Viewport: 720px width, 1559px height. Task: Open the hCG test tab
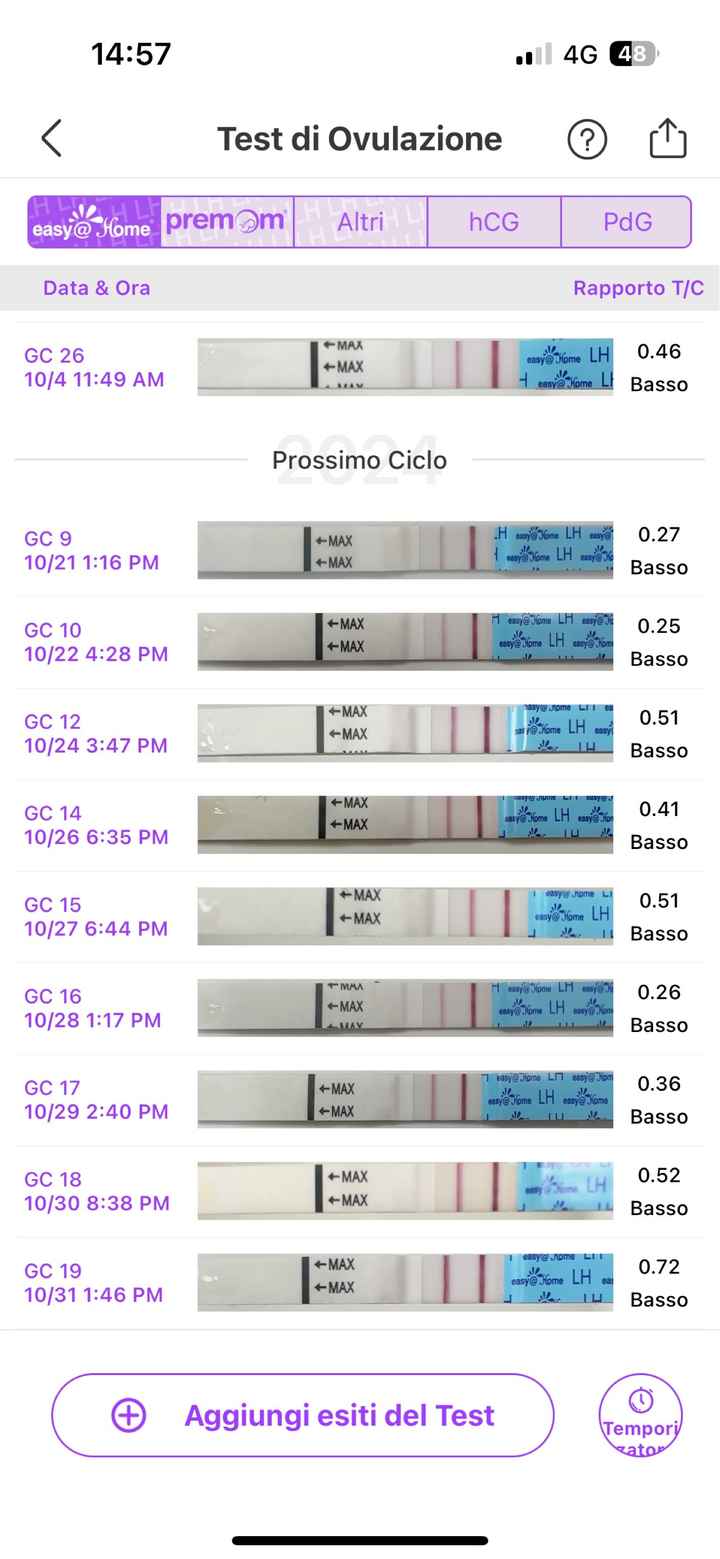point(494,222)
